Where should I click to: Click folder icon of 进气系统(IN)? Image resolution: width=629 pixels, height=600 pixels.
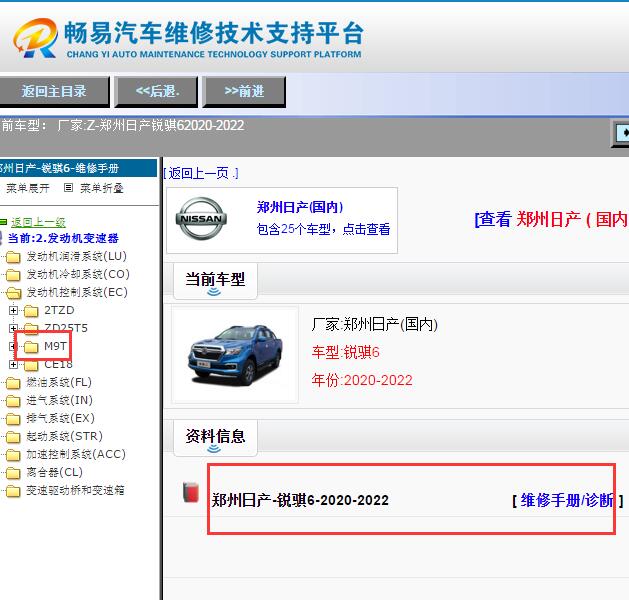pyautogui.click(x=13, y=401)
